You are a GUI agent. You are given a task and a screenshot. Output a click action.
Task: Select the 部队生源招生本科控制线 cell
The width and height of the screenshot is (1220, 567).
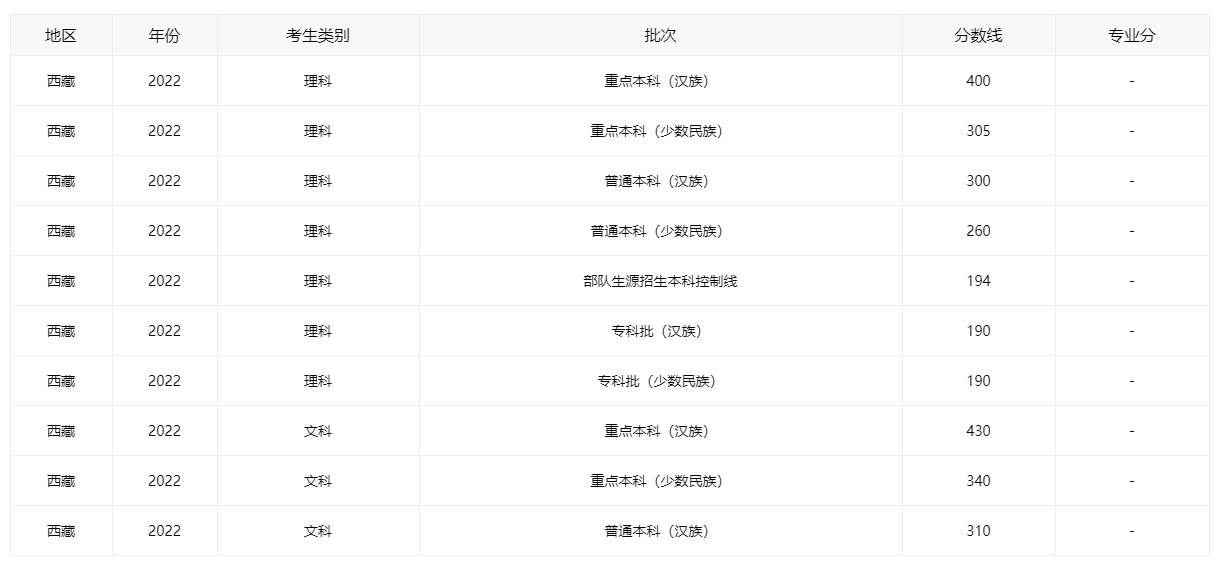[660, 281]
